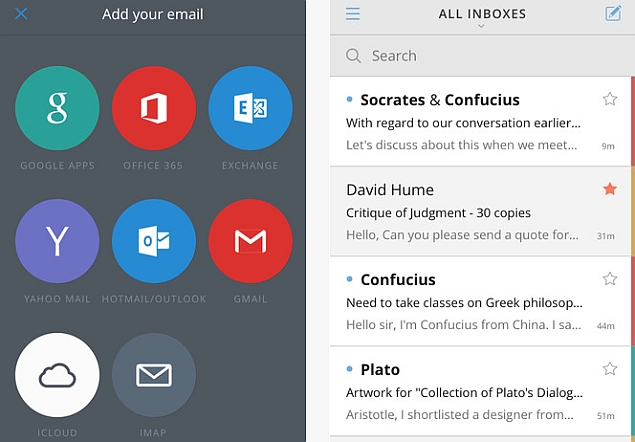Select the IMAP envelope icon
The image size is (635, 442).
click(154, 375)
